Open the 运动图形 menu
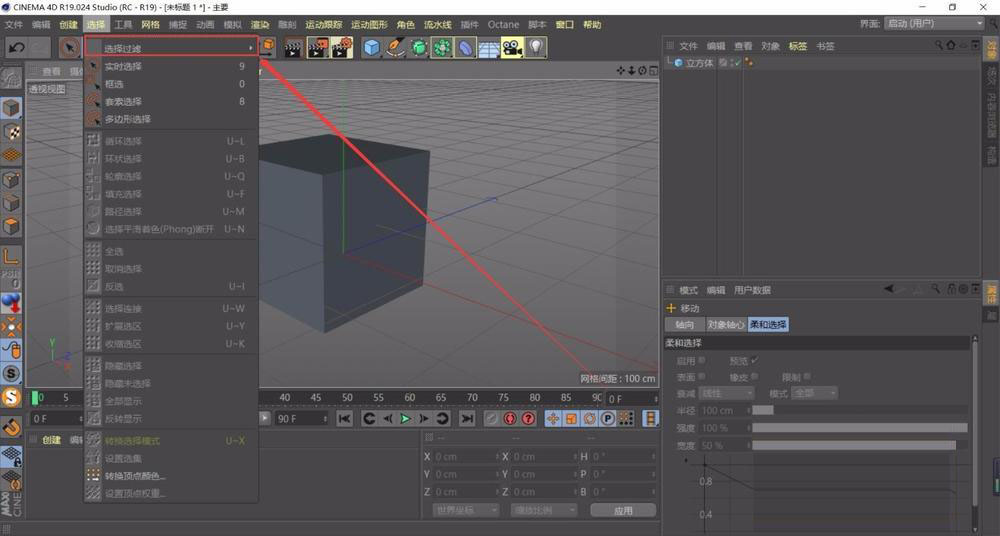This screenshot has height=536, width=1000. click(369, 25)
